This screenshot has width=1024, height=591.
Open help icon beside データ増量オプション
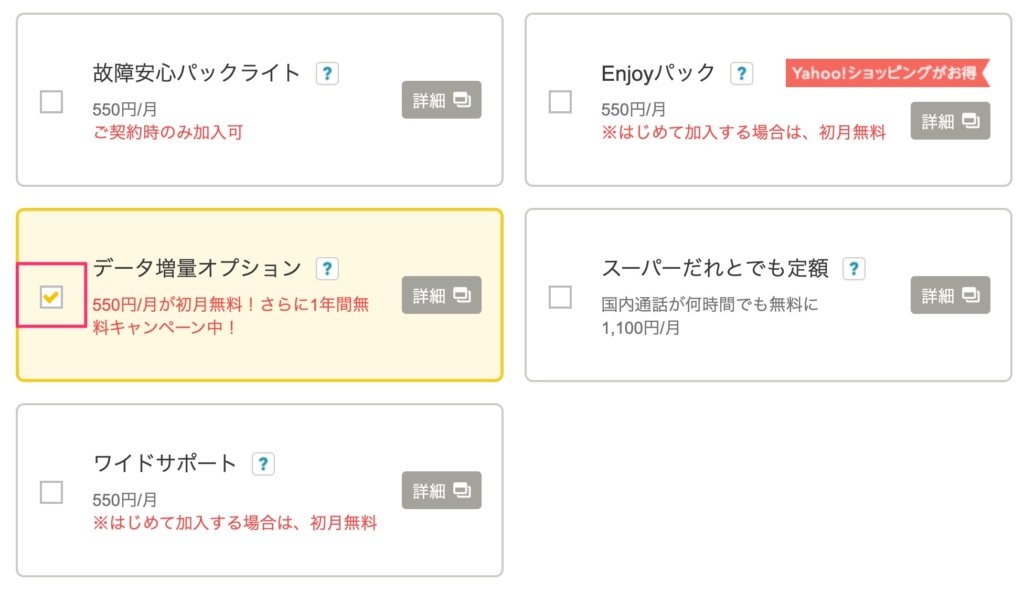[x=327, y=268]
